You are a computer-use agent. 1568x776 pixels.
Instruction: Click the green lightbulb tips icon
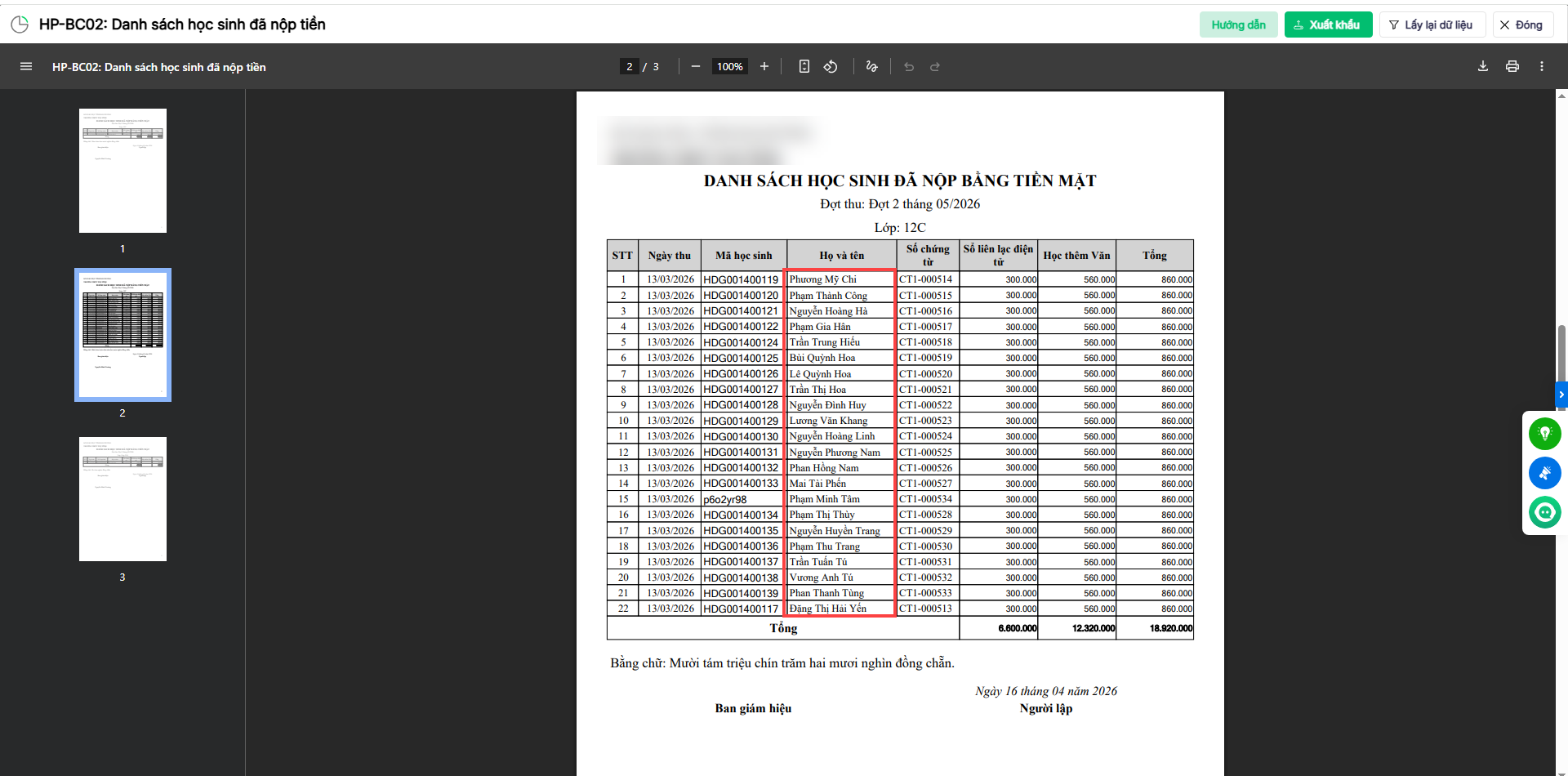[x=1544, y=434]
